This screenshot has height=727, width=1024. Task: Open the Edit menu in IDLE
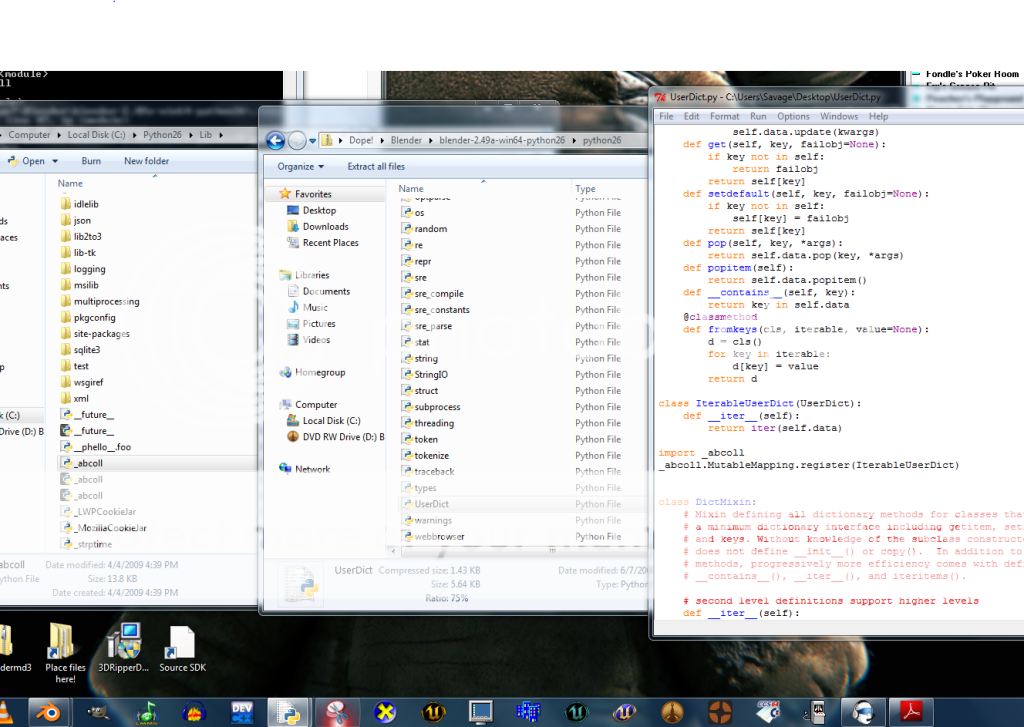692,116
